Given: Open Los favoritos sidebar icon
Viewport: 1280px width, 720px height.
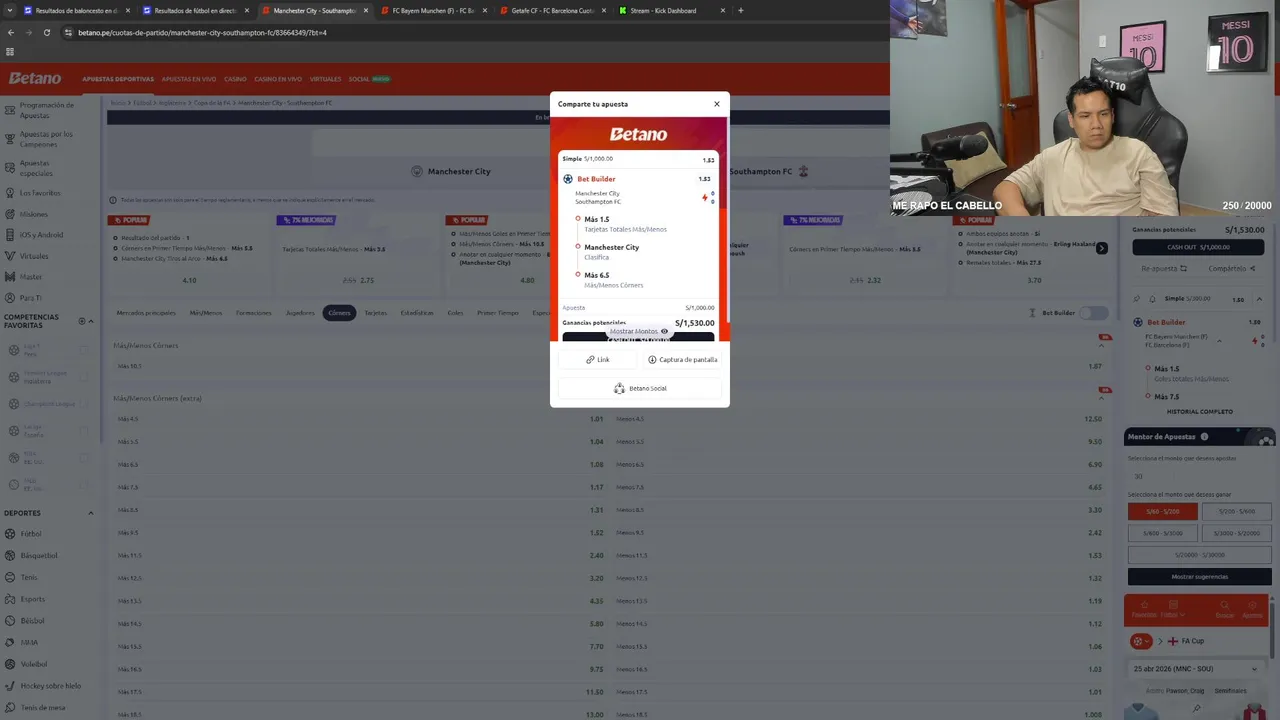Looking at the screenshot, I should tap(10, 193).
